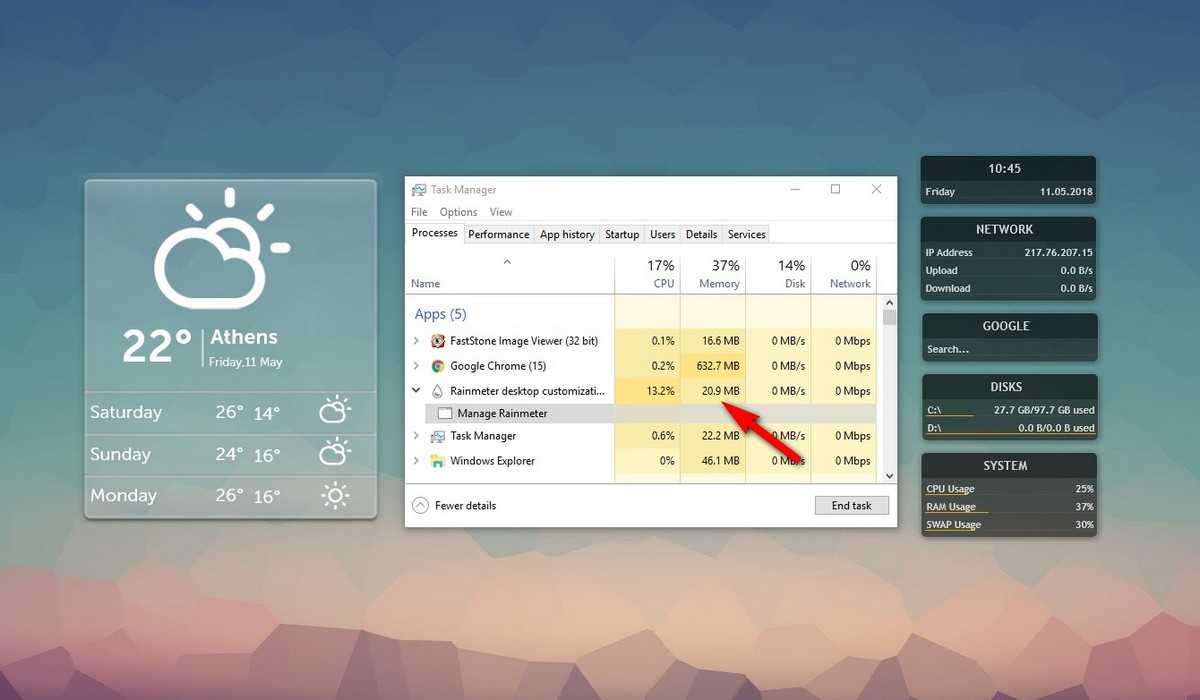
Task: Open the Startup tab
Action: tap(621, 235)
